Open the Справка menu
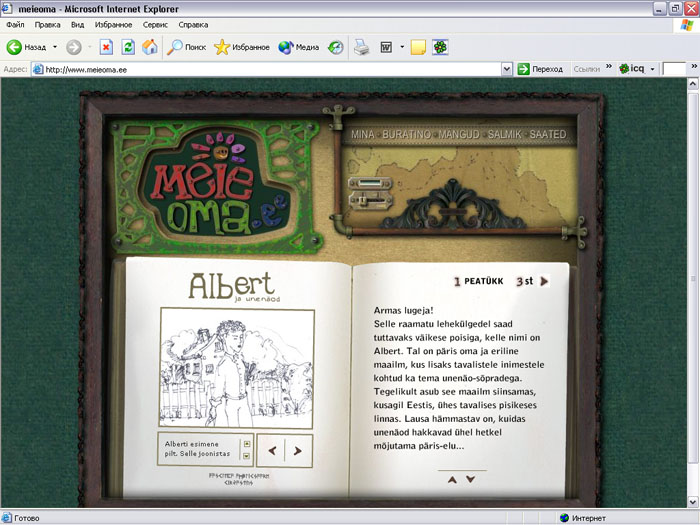The width and height of the screenshot is (700, 525). (193, 25)
